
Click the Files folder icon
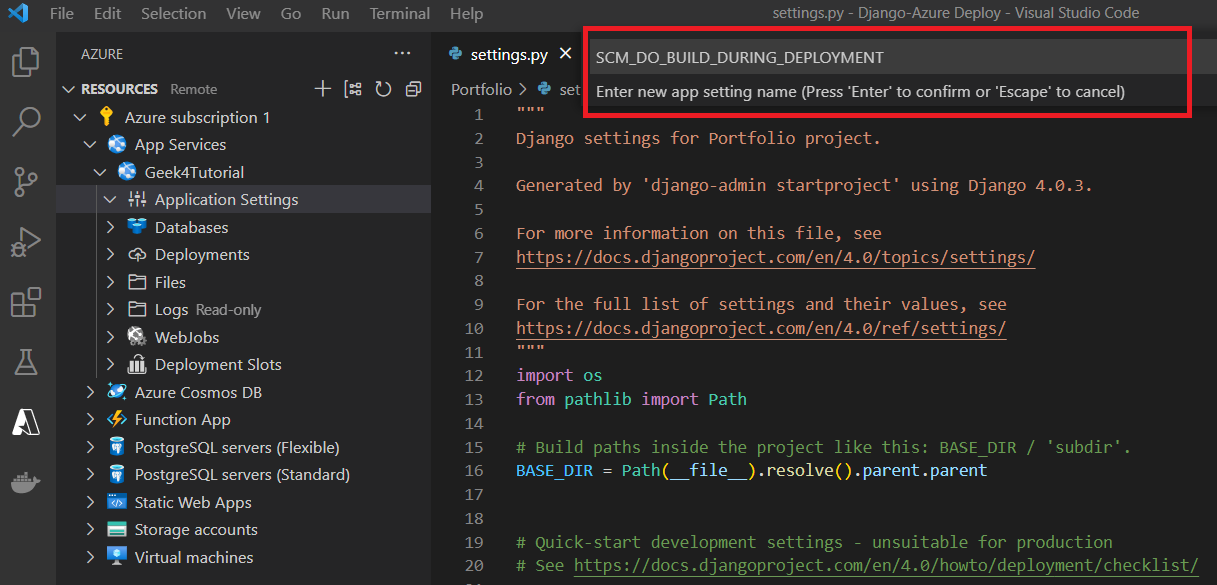(137, 282)
